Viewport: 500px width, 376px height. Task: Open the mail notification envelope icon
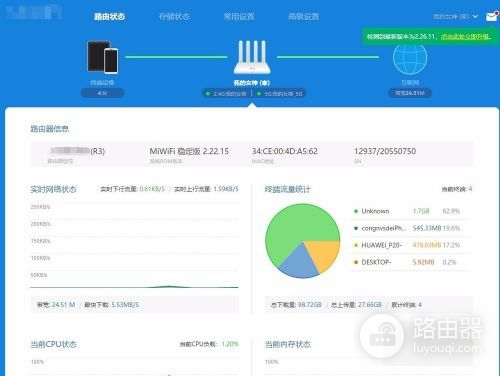[491, 17]
